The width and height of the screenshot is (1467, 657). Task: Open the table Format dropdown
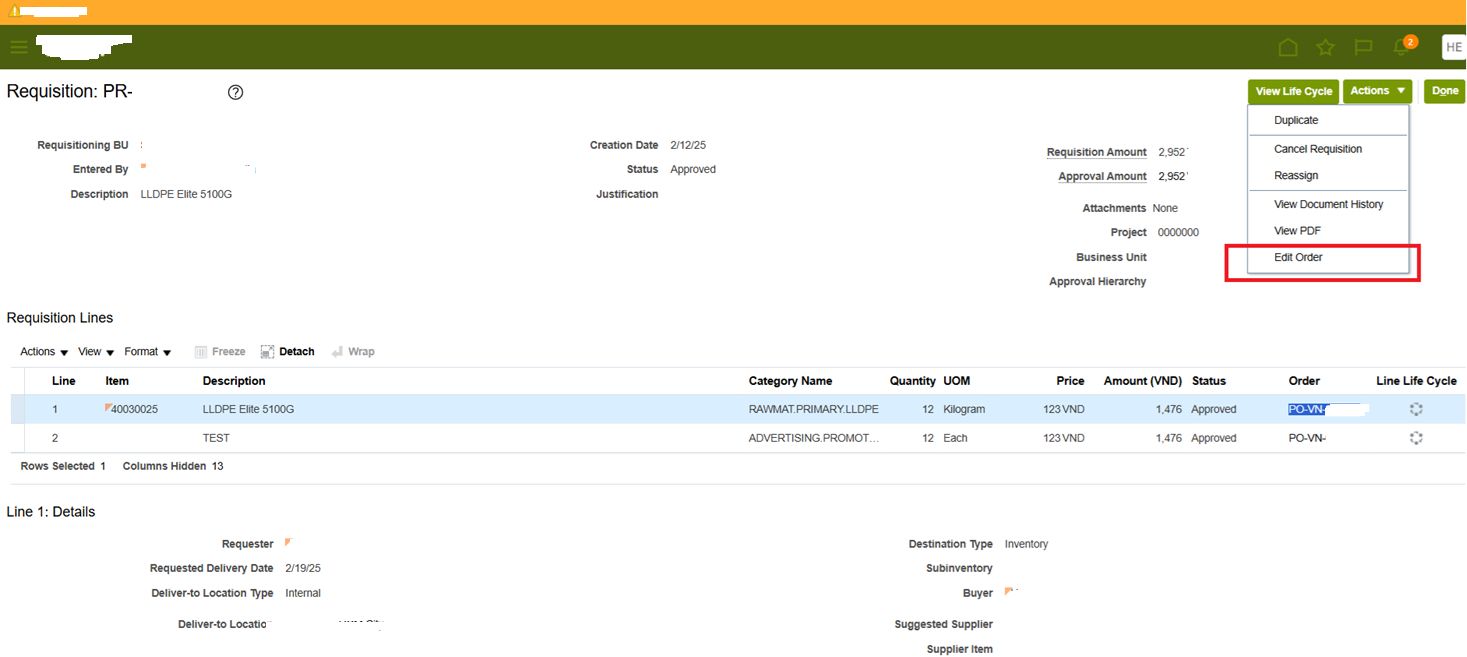[148, 352]
